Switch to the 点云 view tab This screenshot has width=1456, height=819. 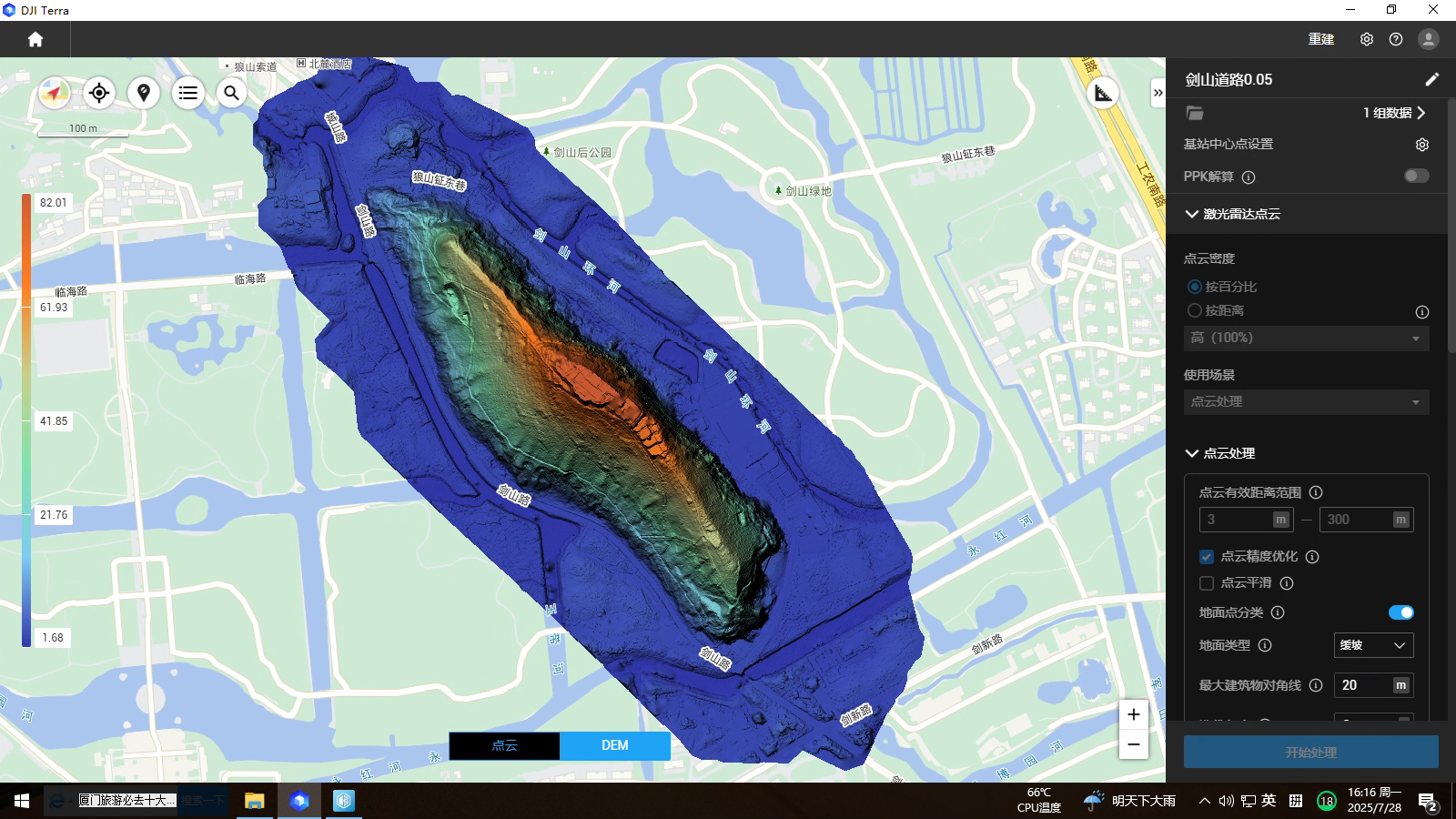point(504,745)
